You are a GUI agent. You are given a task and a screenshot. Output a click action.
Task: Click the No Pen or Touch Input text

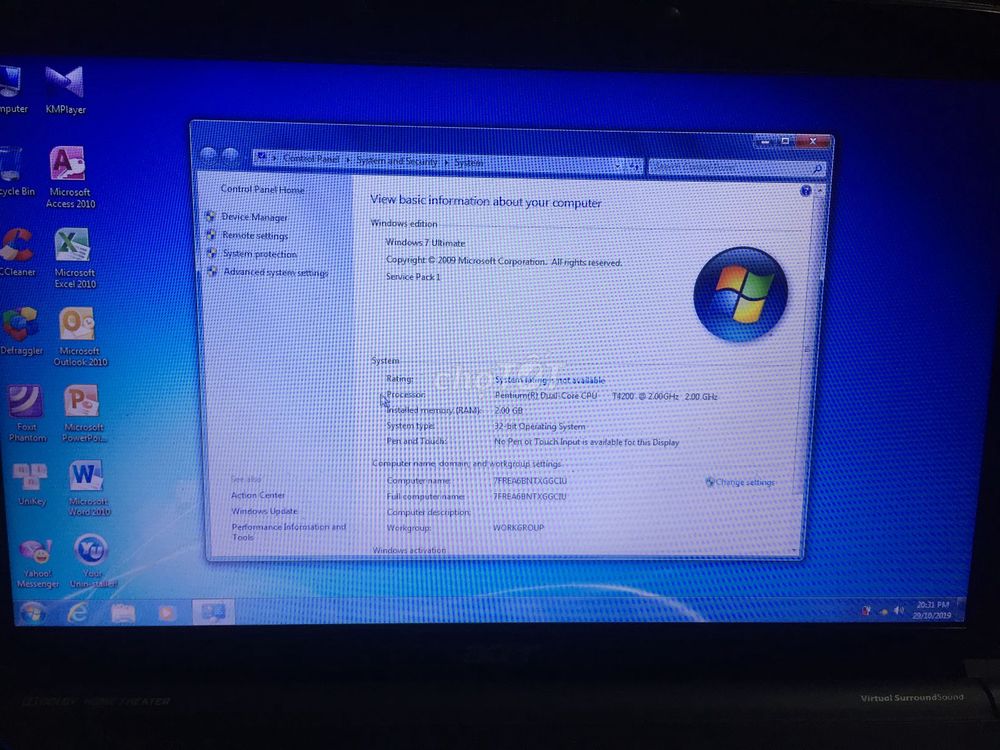pos(587,442)
